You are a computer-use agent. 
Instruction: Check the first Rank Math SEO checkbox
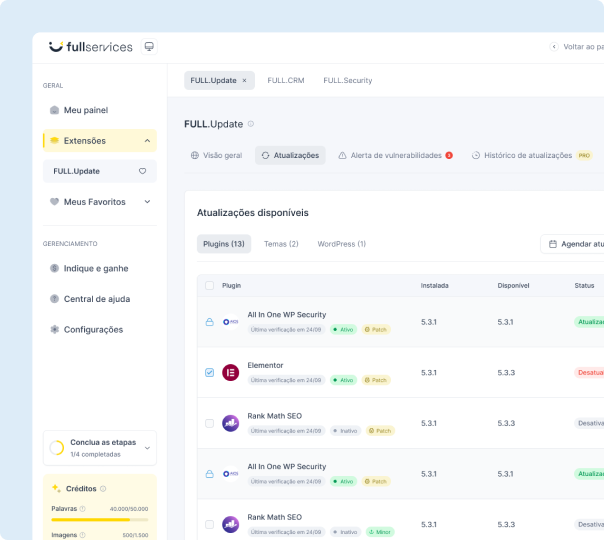point(209,423)
